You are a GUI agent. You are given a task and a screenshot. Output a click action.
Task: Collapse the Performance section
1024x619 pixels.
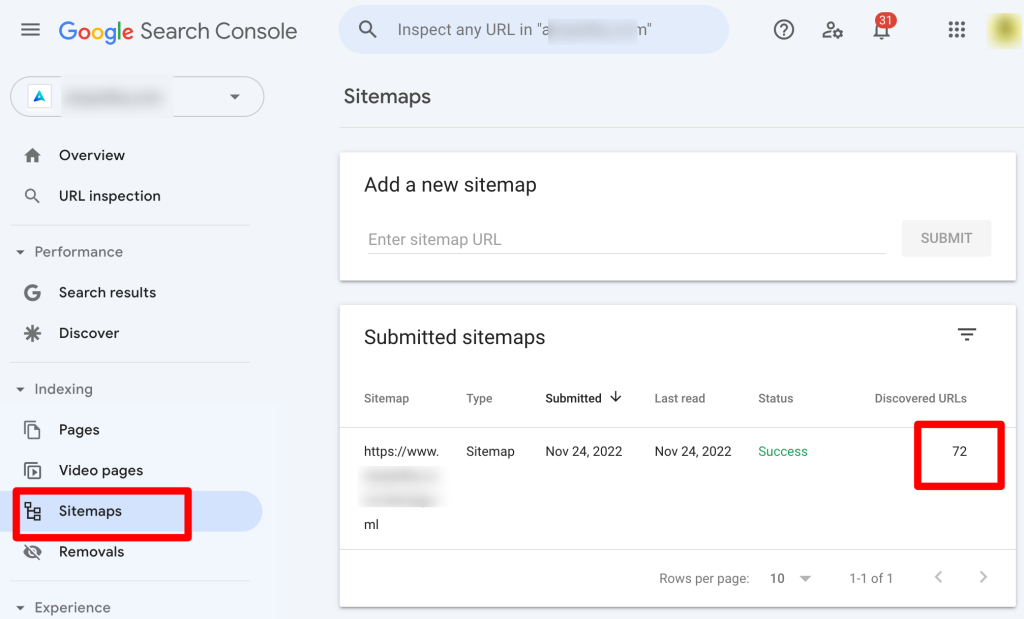(x=20, y=252)
